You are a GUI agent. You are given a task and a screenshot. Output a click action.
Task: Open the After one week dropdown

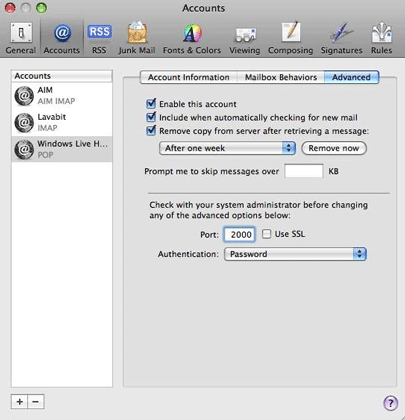[227, 148]
